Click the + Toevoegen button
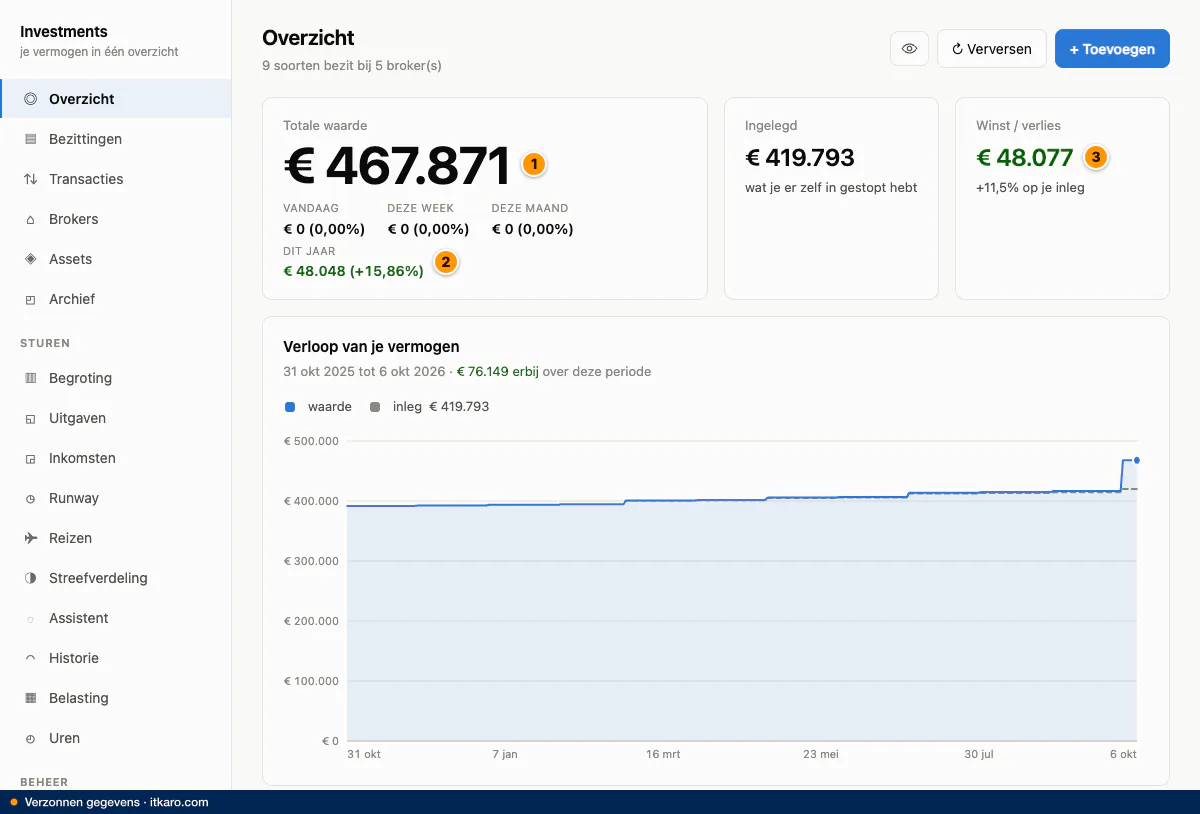 pos(1112,48)
